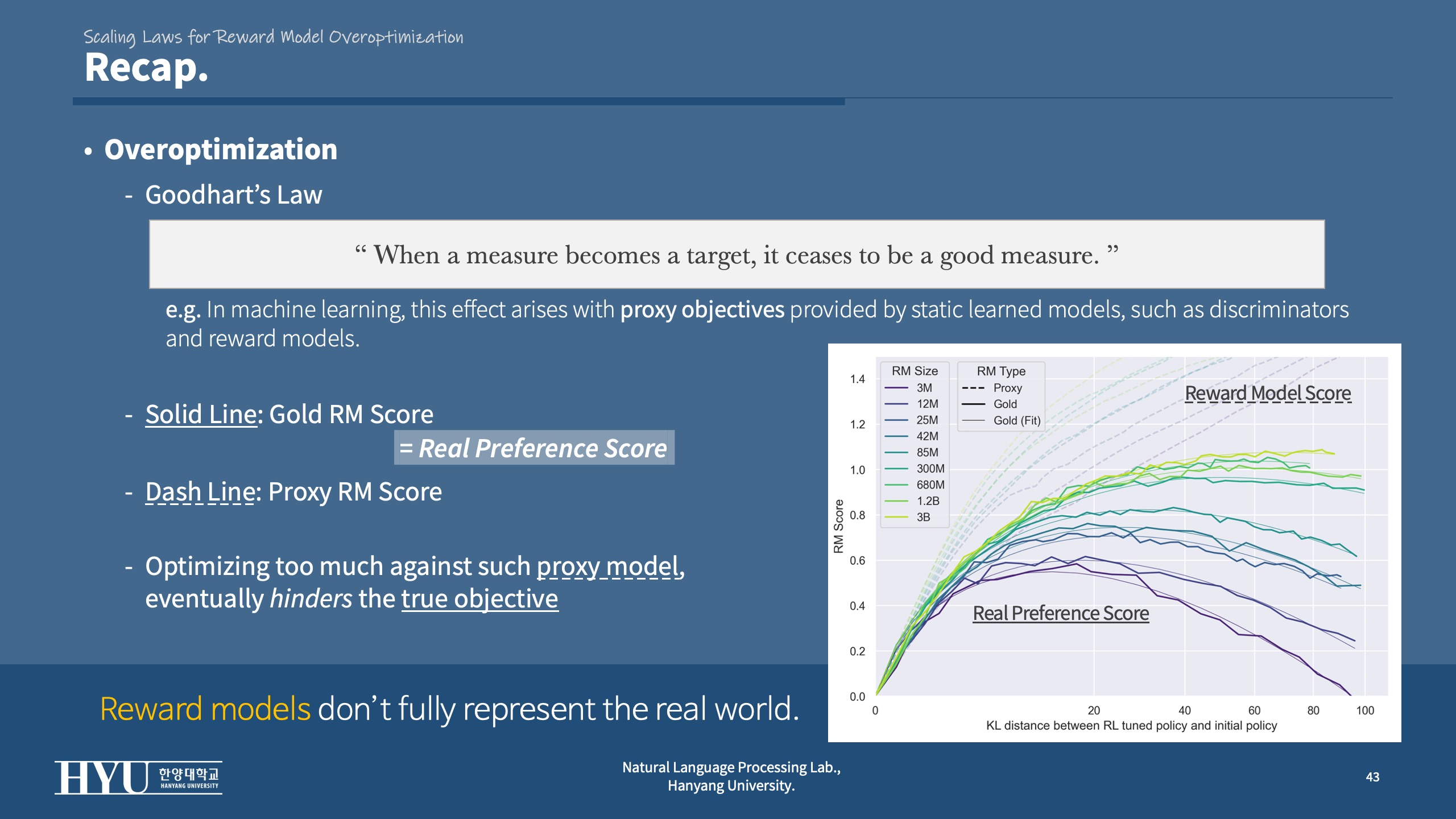Click the Proxy dashed line legend entry

1007,388
